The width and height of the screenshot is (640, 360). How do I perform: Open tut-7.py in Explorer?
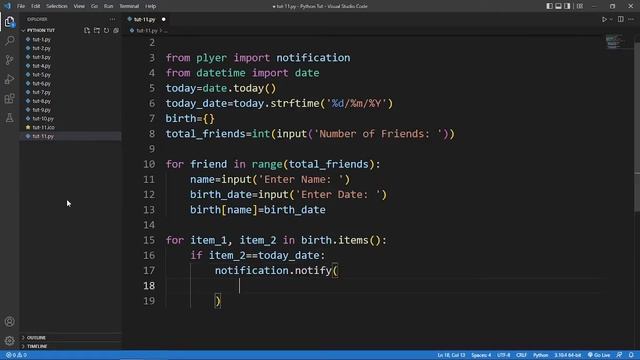41,92
